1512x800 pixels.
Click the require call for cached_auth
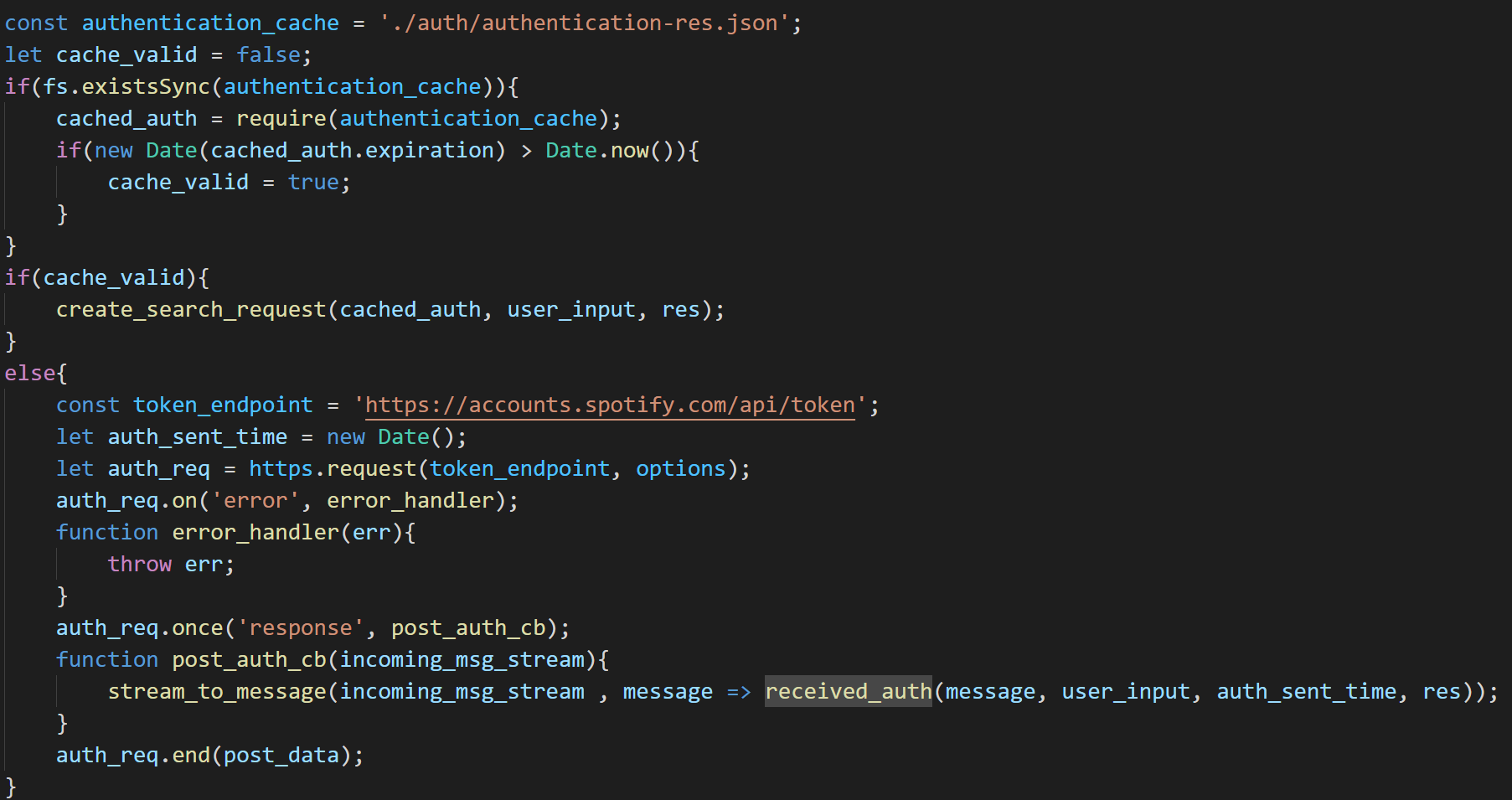pos(281,119)
